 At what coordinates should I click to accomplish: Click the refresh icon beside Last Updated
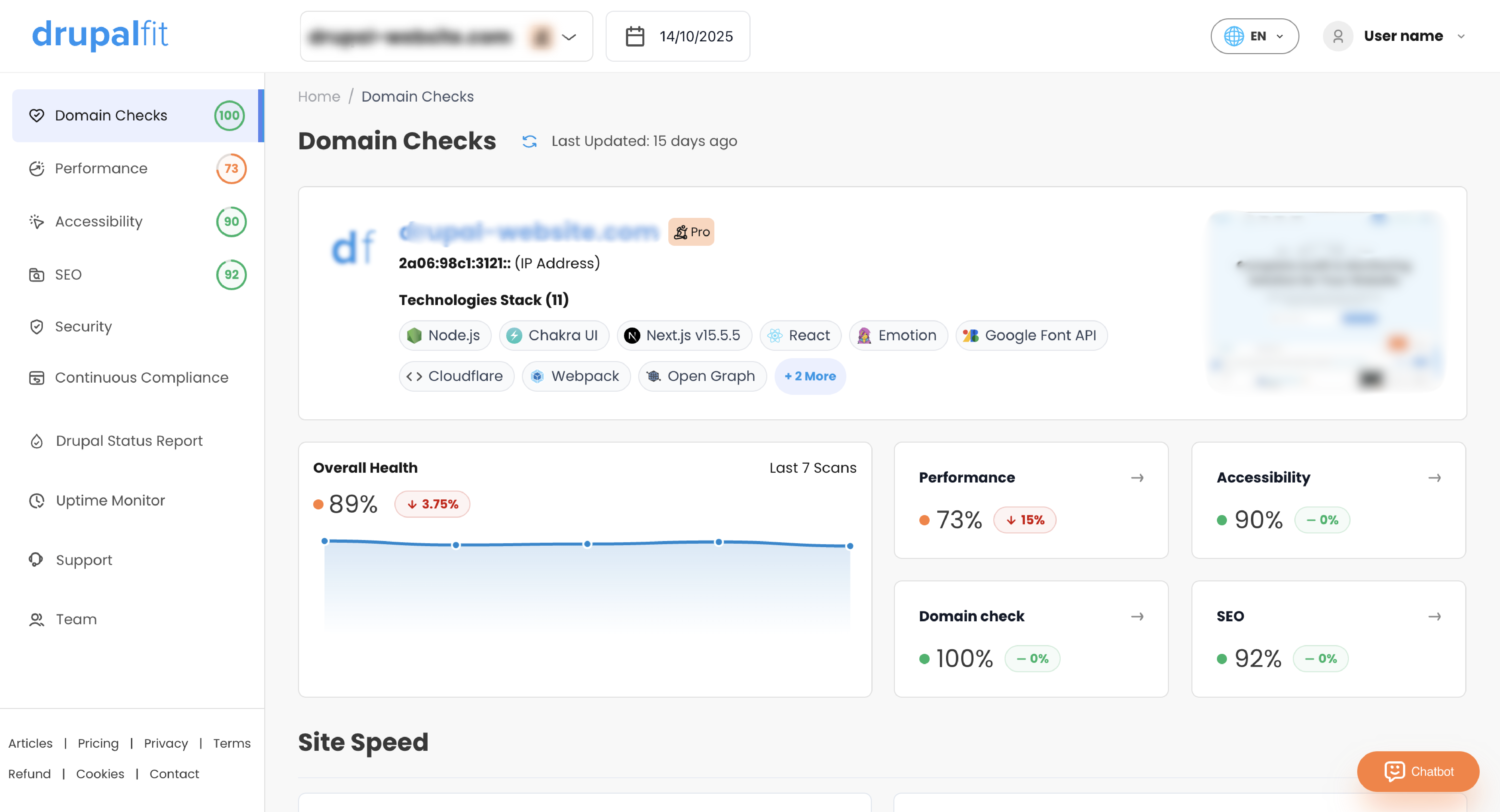click(x=529, y=141)
